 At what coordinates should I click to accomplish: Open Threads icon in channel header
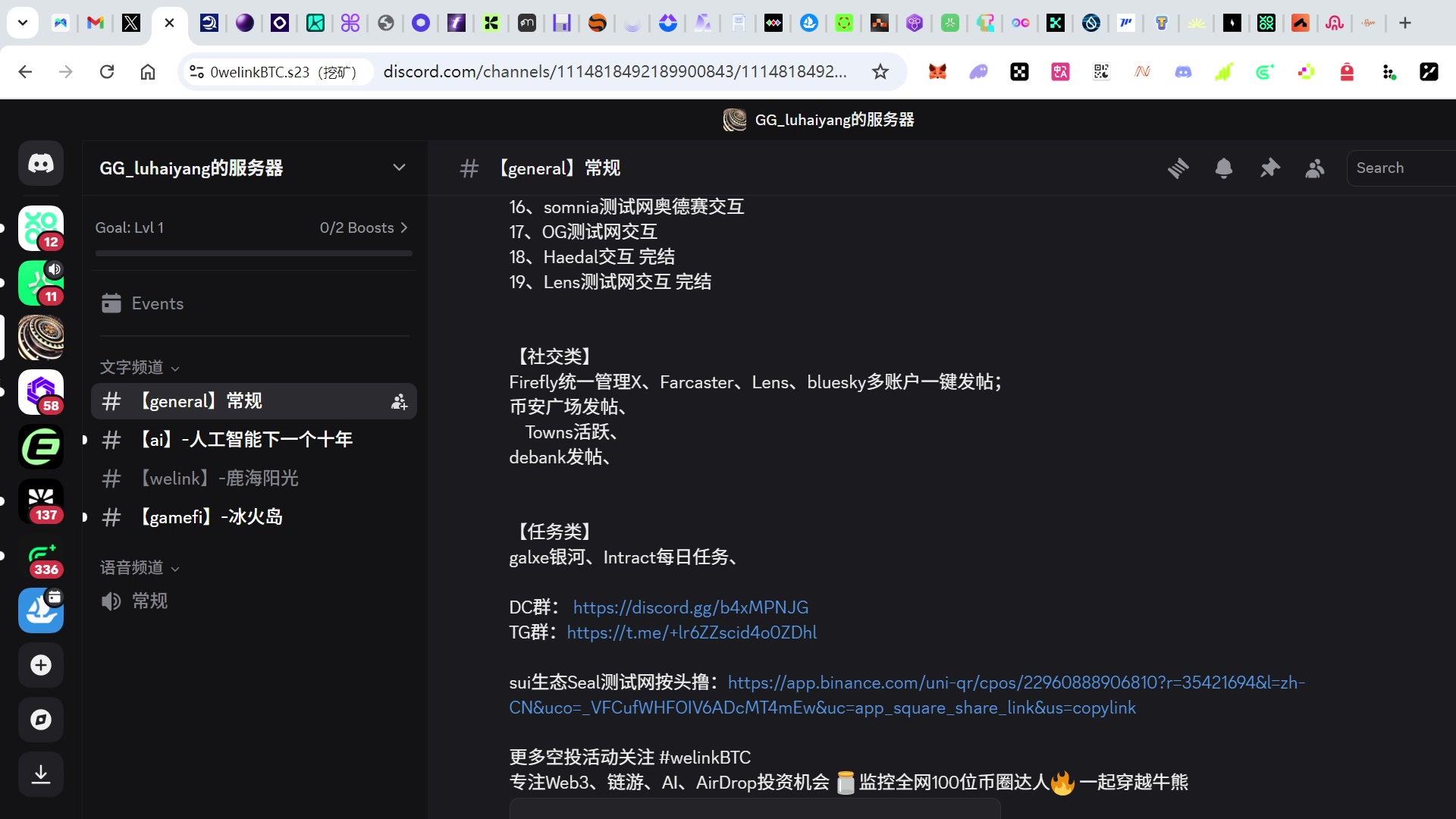click(1178, 168)
